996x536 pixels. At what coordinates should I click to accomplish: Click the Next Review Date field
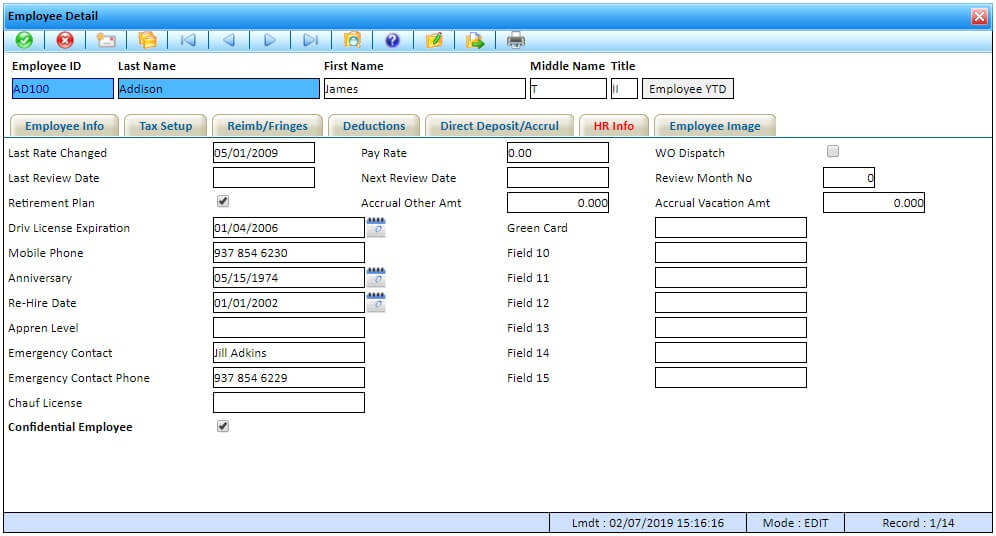click(558, 178)
